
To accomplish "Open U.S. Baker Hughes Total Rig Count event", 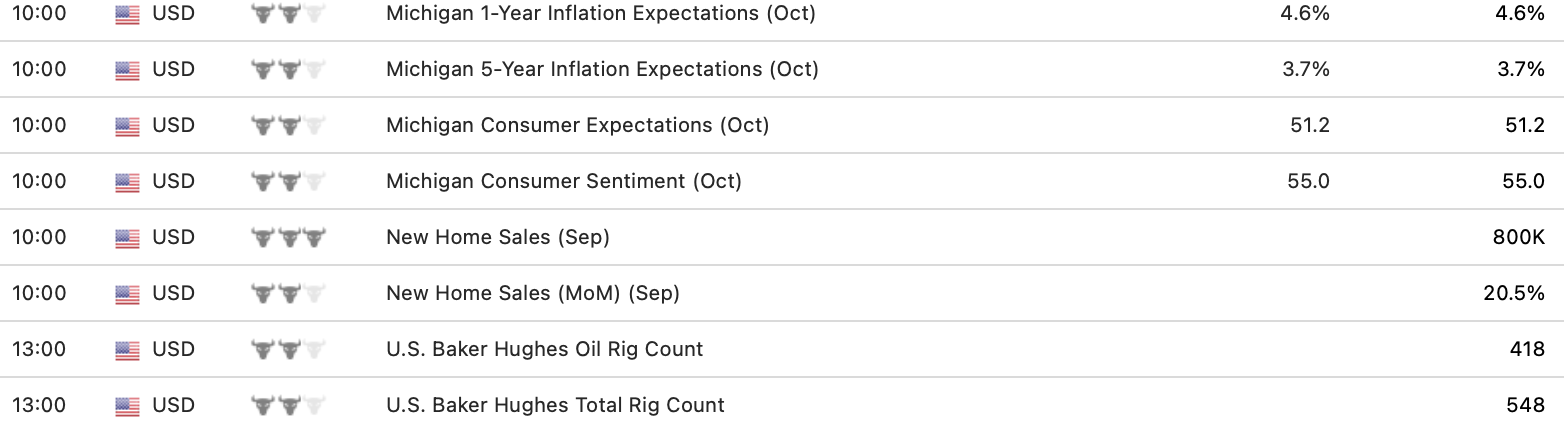I will 555,406.
